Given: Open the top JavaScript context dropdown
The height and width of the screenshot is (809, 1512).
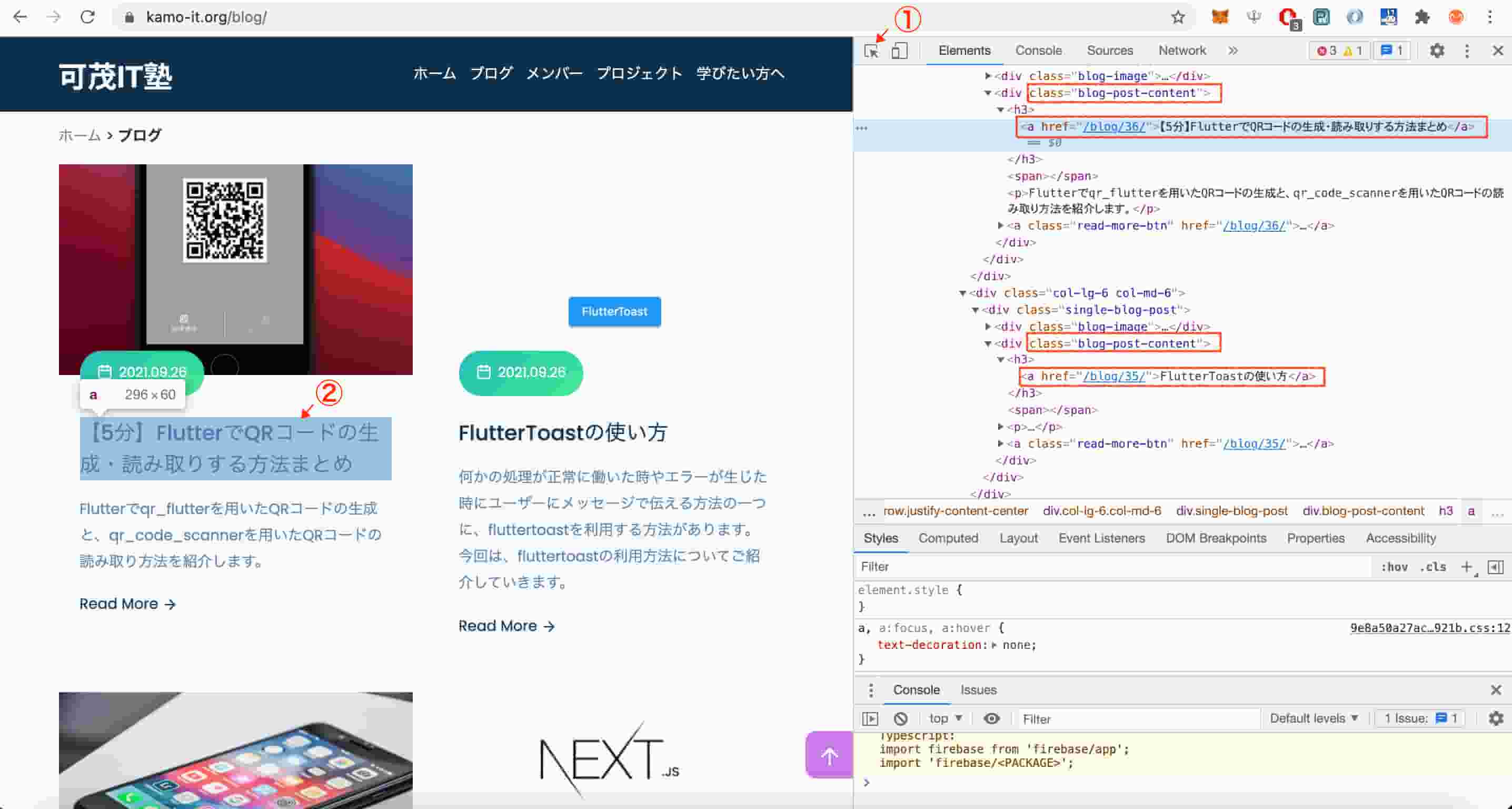Looking at the screenshot, I should click(945, 718).
